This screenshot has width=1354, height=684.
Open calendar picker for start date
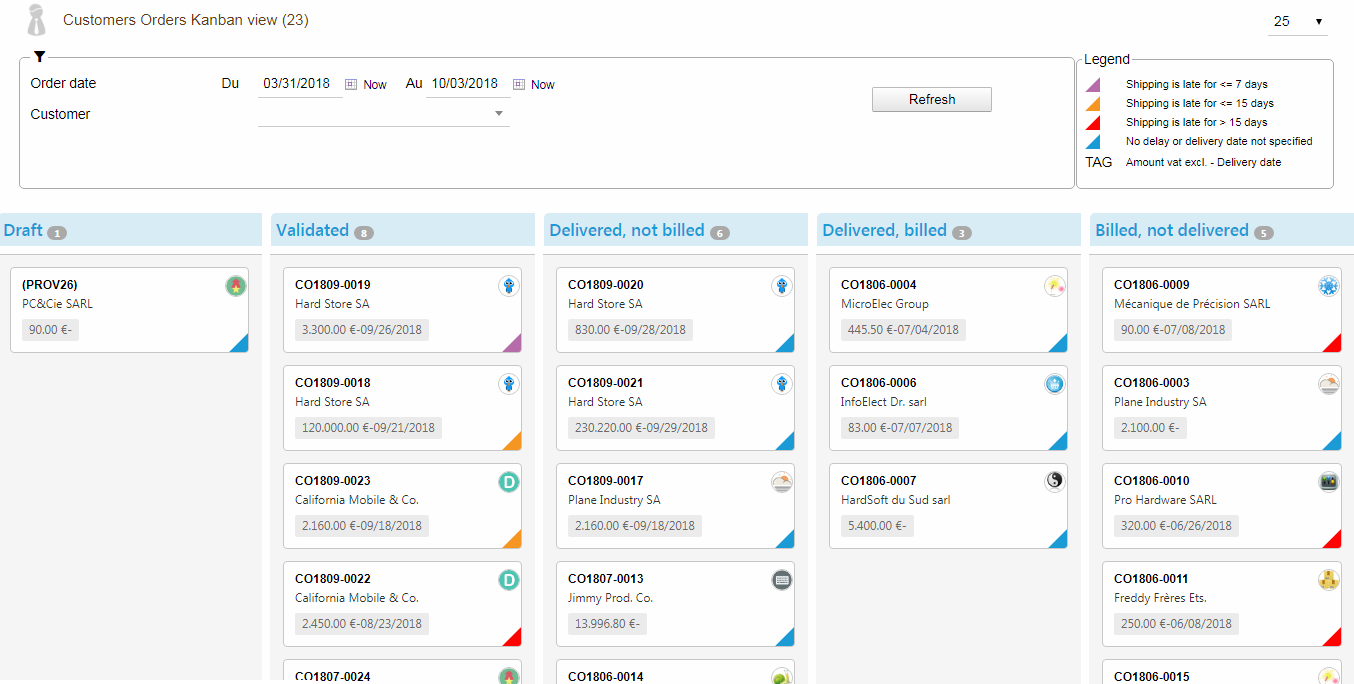coord(351,85)
